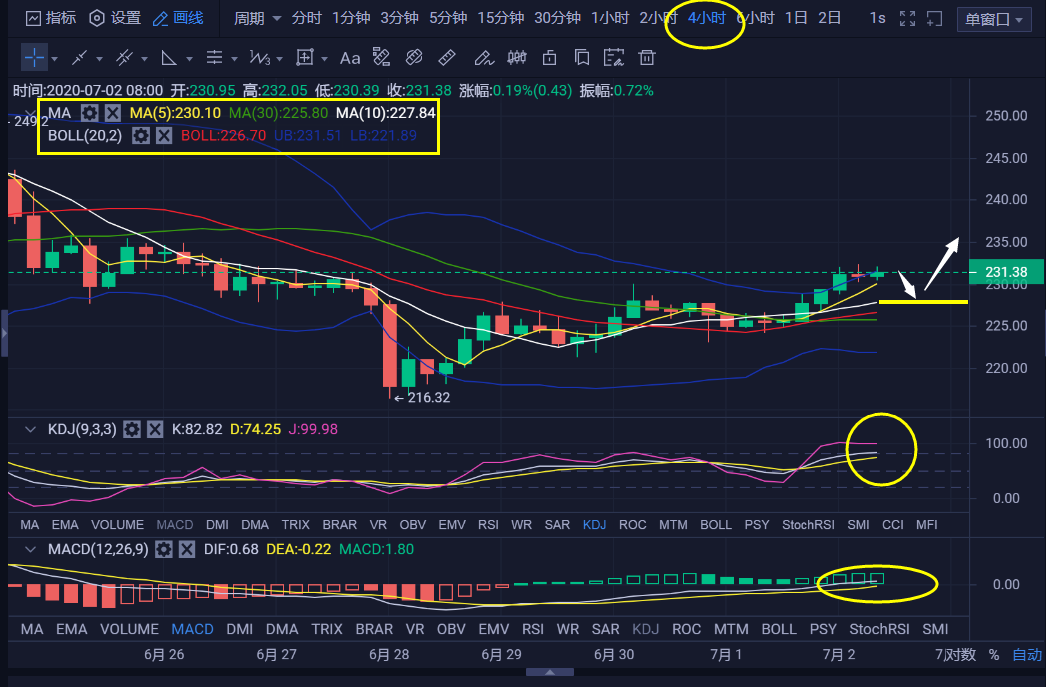Click the add chart window icon
This screenshot has height=687, width=1046.
tap(935, 19)
